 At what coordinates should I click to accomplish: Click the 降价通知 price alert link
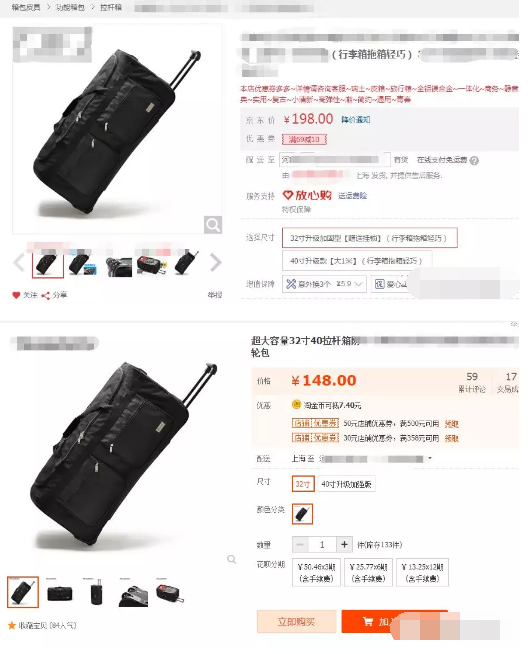click(x=356, y=120)
